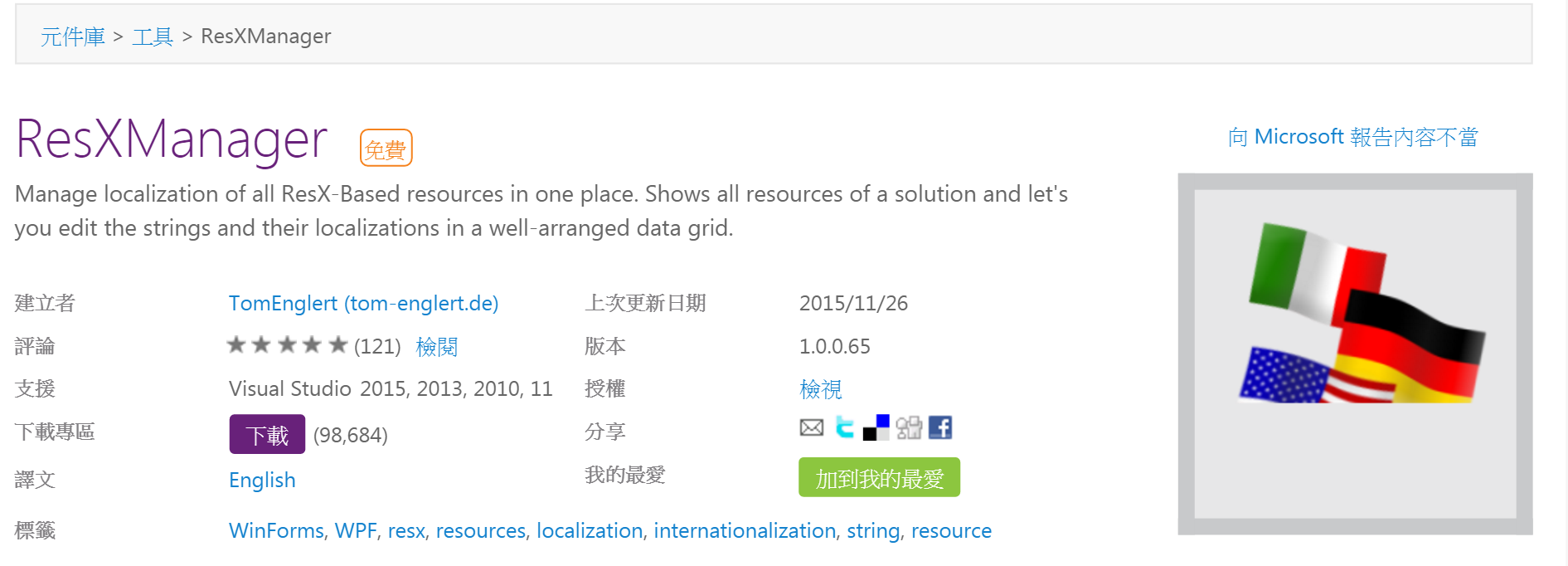This screenshot has height=566, width=1568.
Task: Open the 檢閱 reviews link
Action: 436,346
